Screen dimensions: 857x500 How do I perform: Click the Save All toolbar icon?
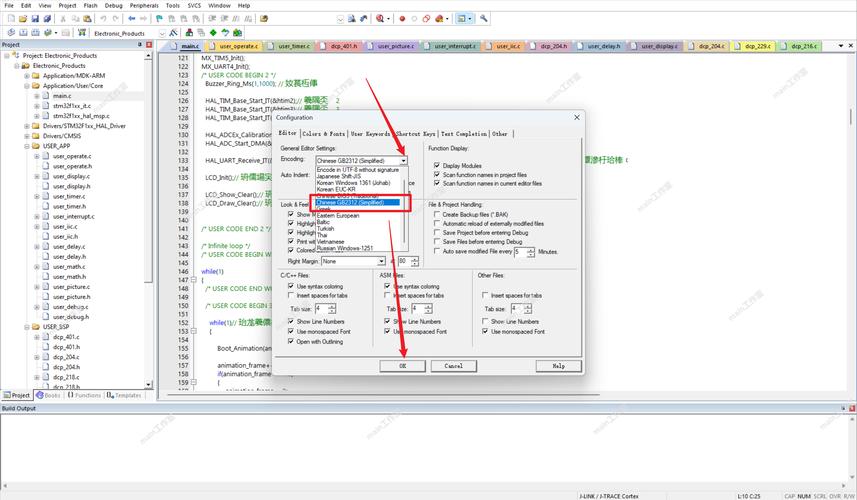(47, 19)
